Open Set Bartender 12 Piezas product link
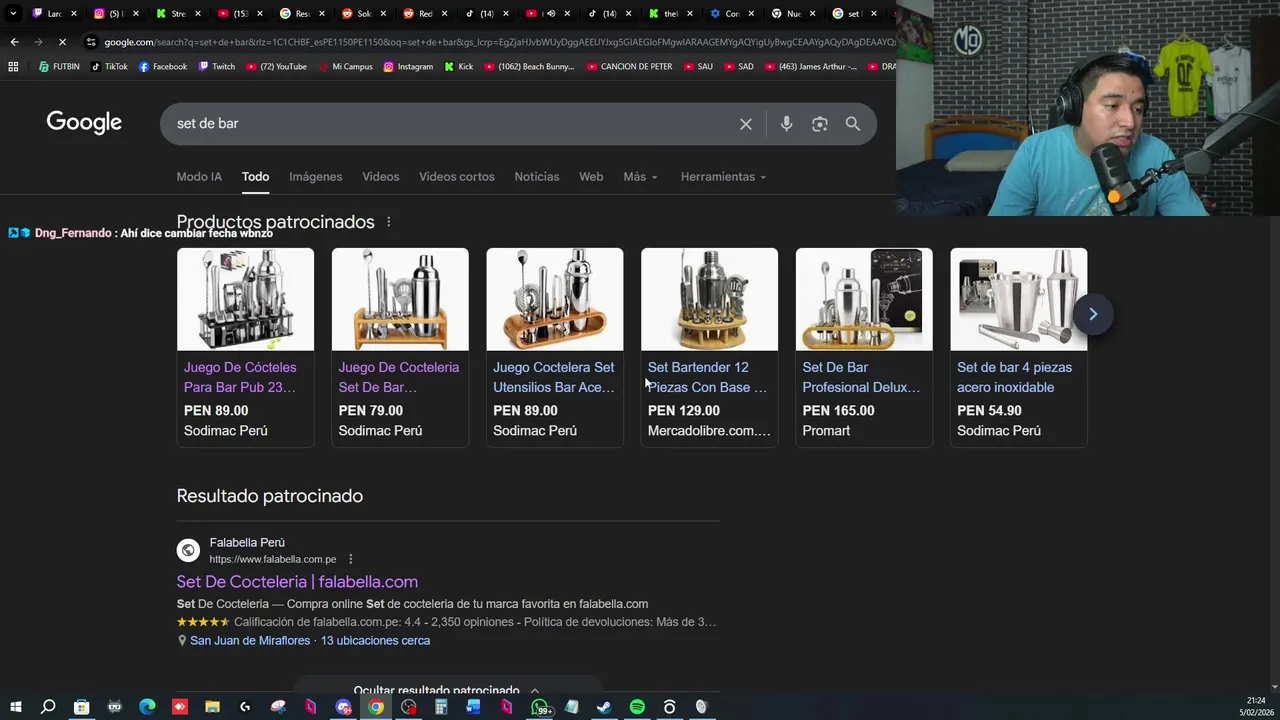Image resolution: width=1280 pixels, height=720 pixels. click(707, 377)
